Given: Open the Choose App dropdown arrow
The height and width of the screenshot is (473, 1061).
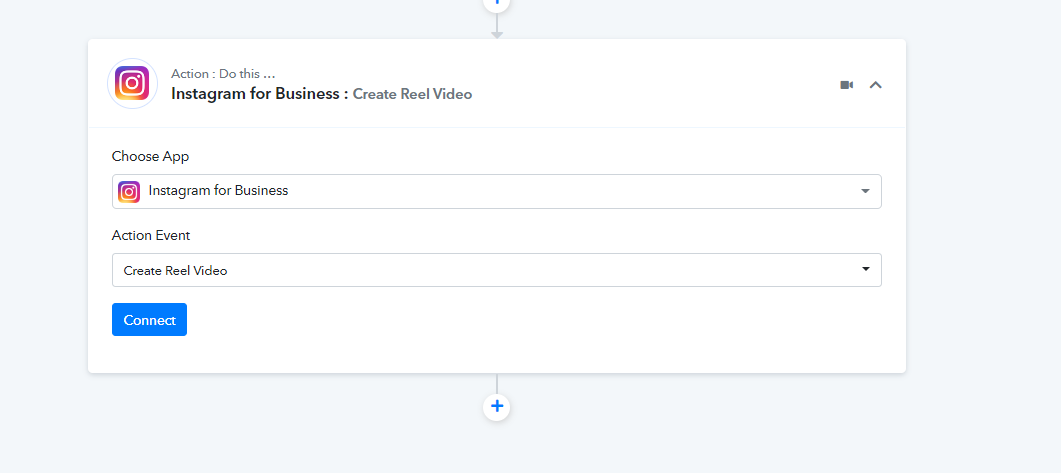Looking at the screenshot, I should pyautogui.click(x=865, y=192).
